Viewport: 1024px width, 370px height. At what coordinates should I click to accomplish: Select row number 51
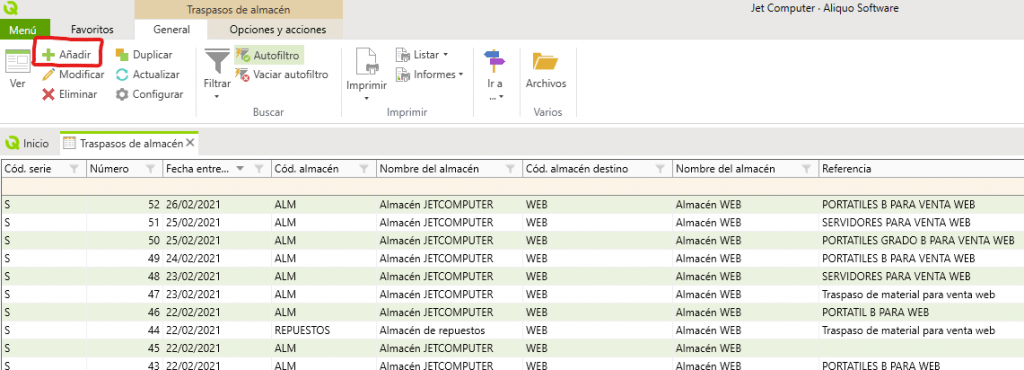tap(512, 223)
